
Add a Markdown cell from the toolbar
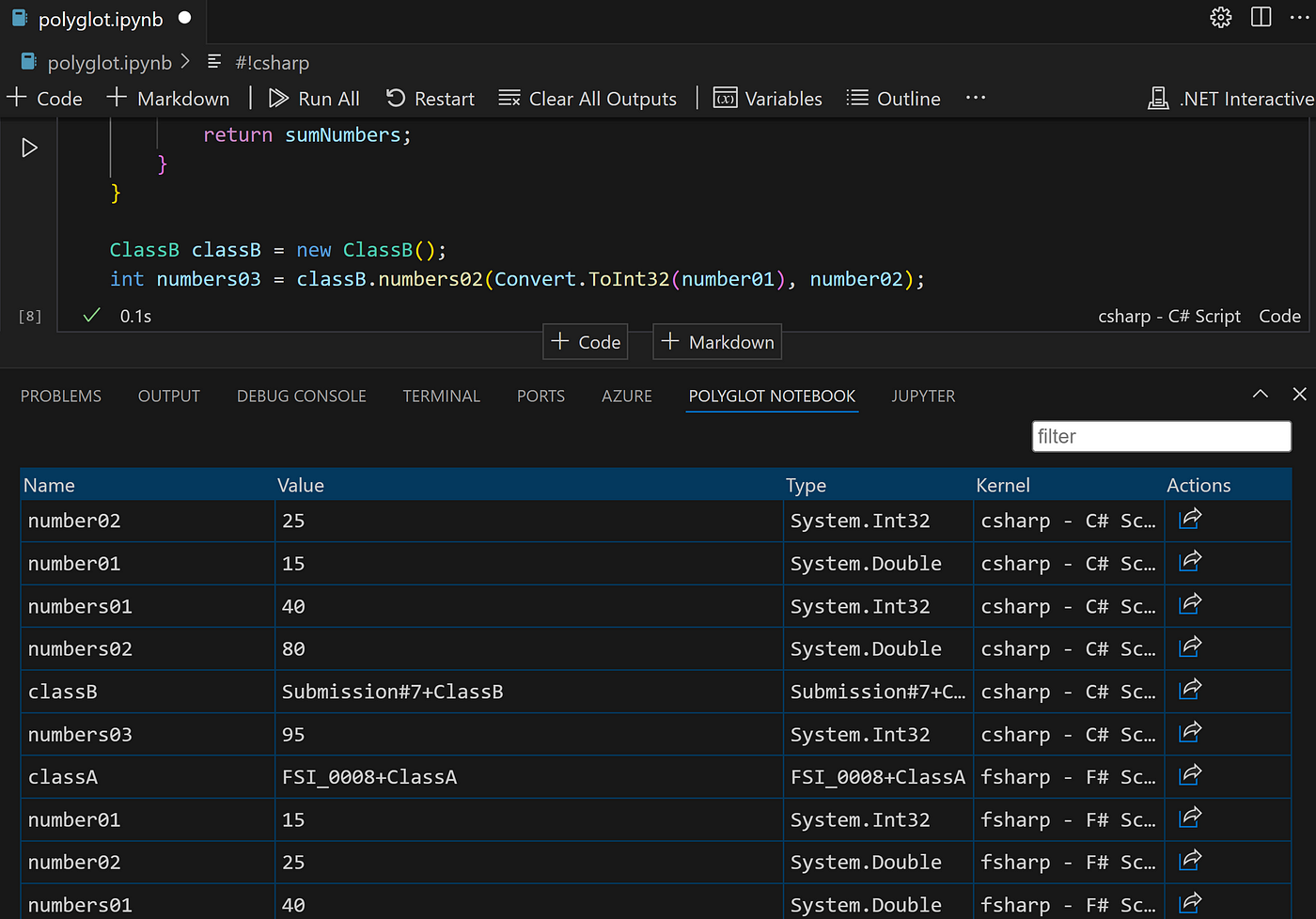(168, 99)
